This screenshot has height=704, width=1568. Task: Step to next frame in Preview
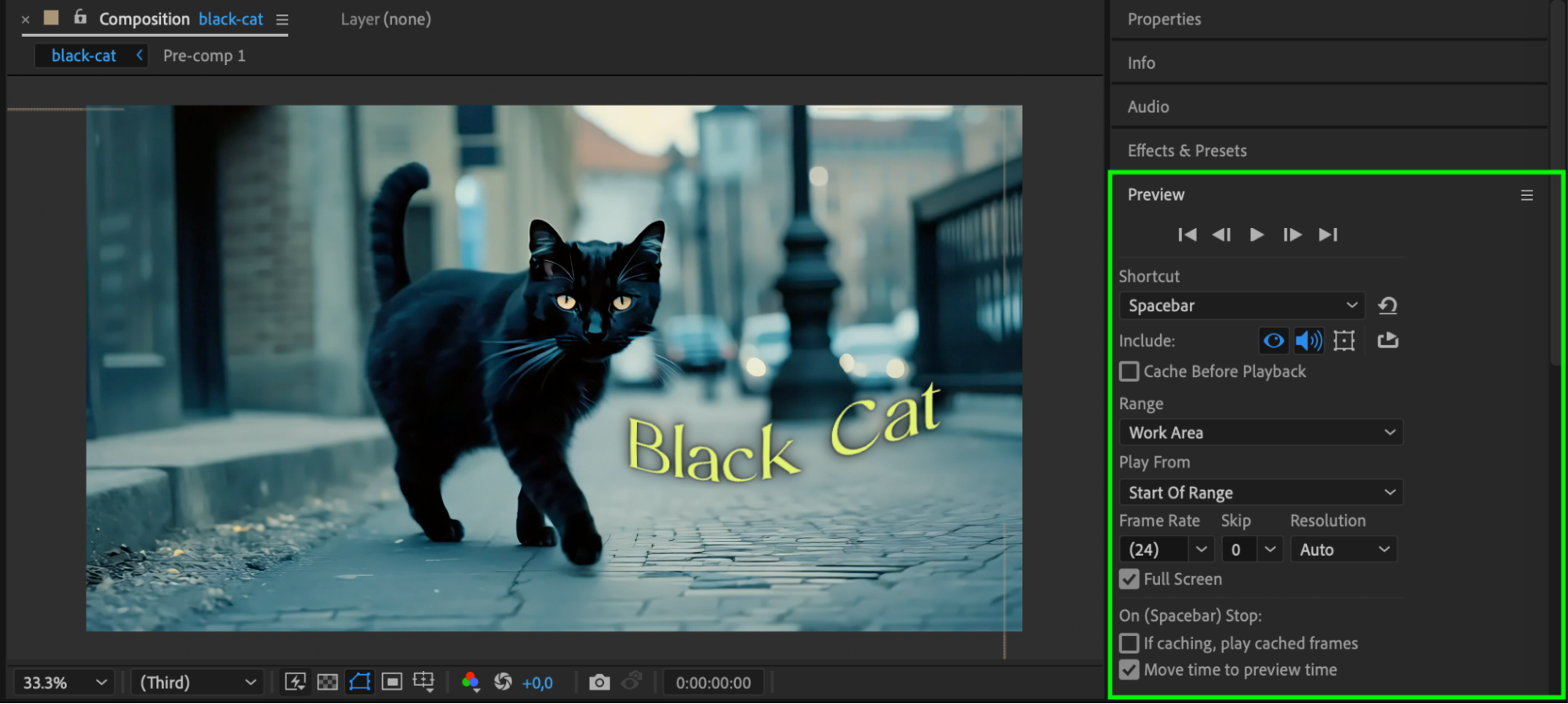tap(1291, 234)
